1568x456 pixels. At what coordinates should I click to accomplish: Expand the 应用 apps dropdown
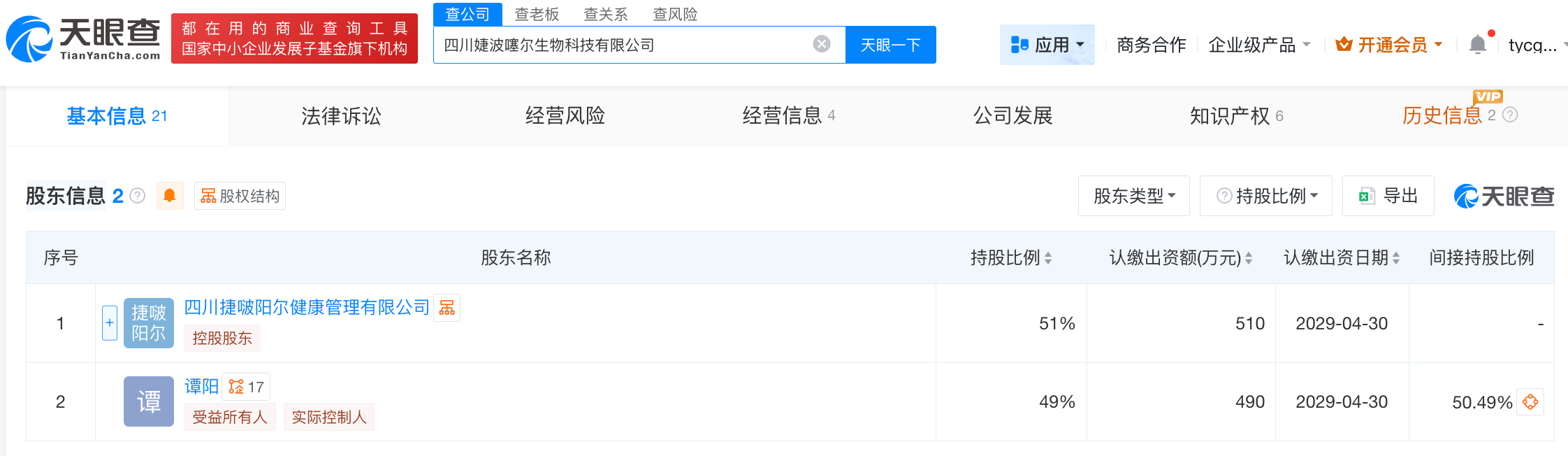pyautogui.click(x=1047, y=45)
